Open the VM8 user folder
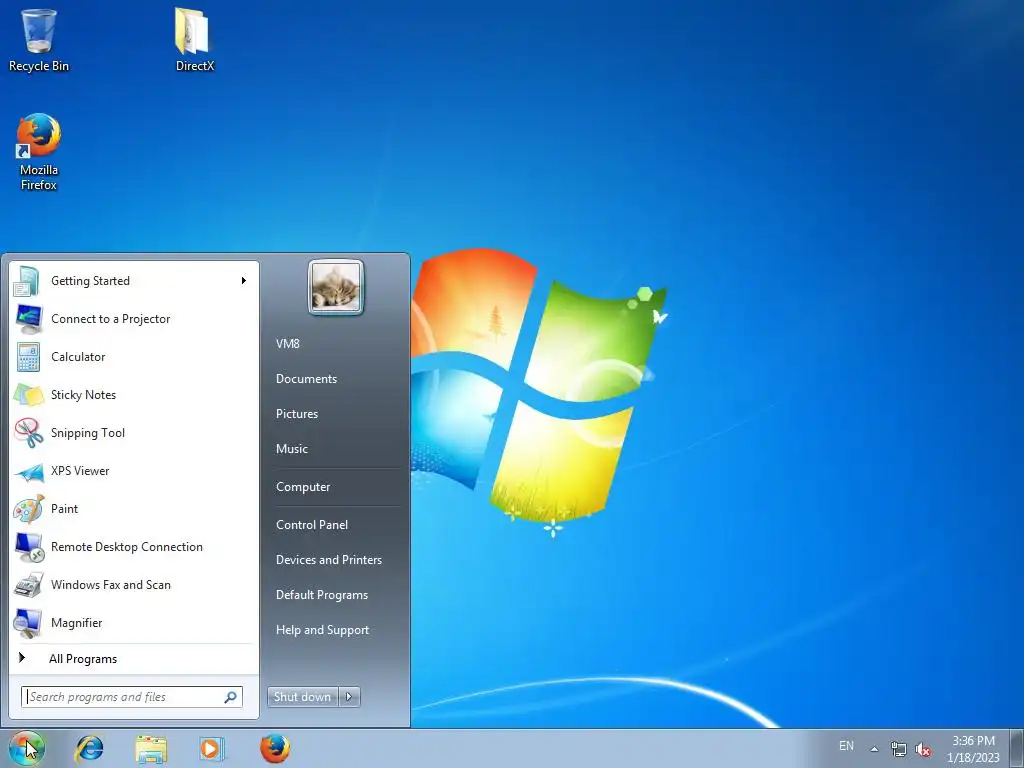 pyautogui.click(x=288, y=344)
